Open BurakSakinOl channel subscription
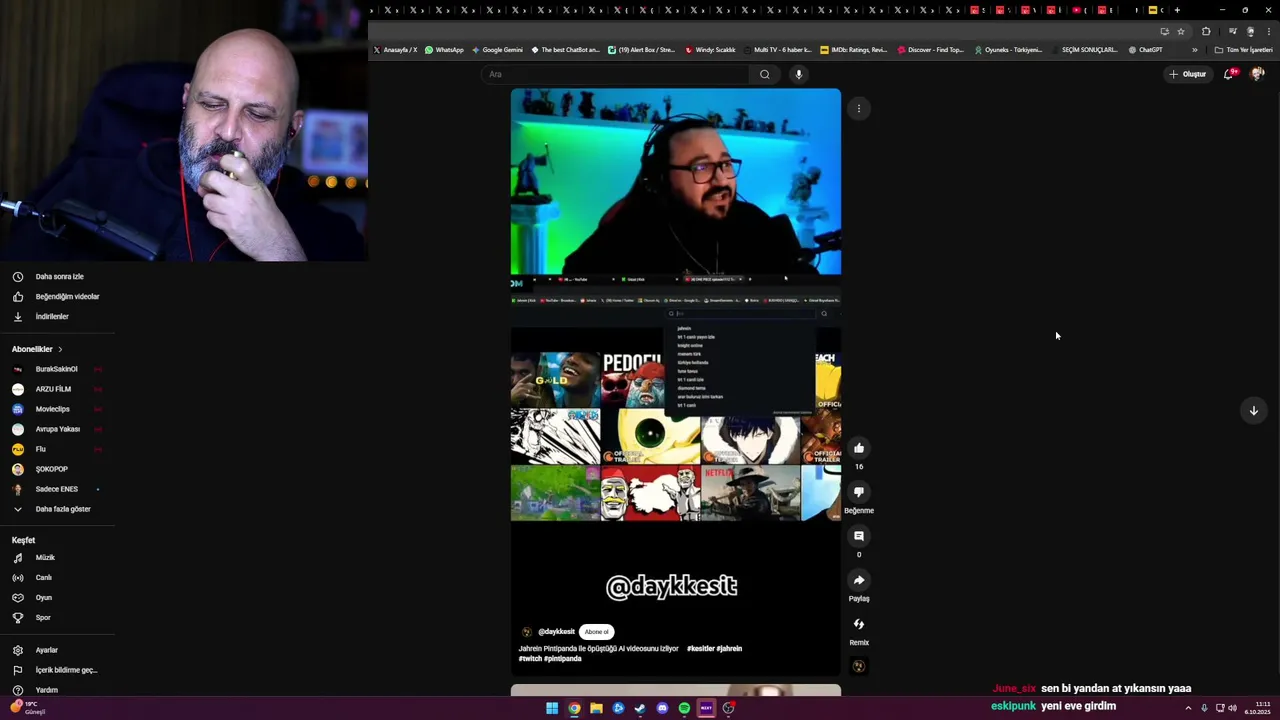Viewport: 1280px width, 720px height. 58,369
